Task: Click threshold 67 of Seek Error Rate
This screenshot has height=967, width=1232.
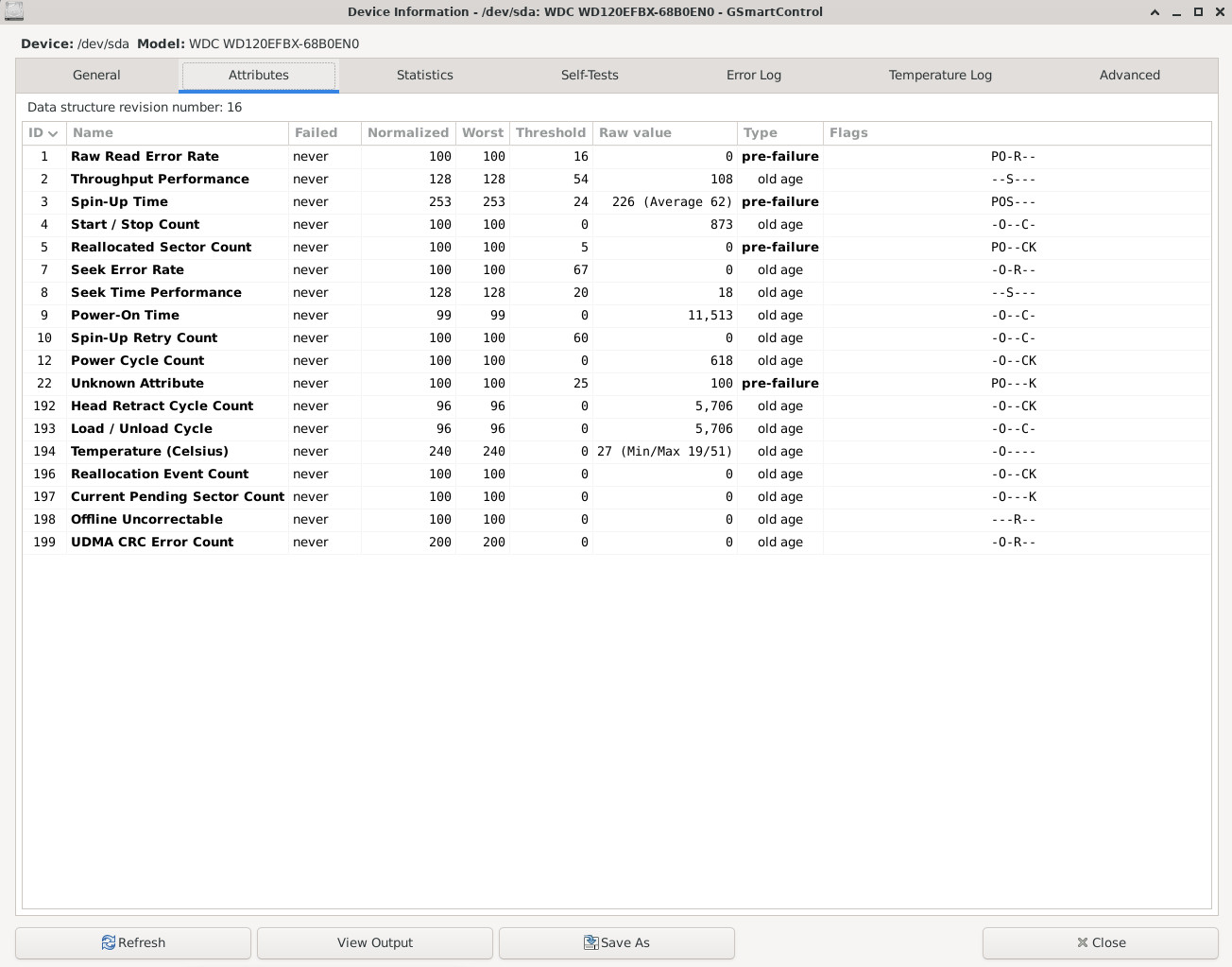Action: pos(581,270)
